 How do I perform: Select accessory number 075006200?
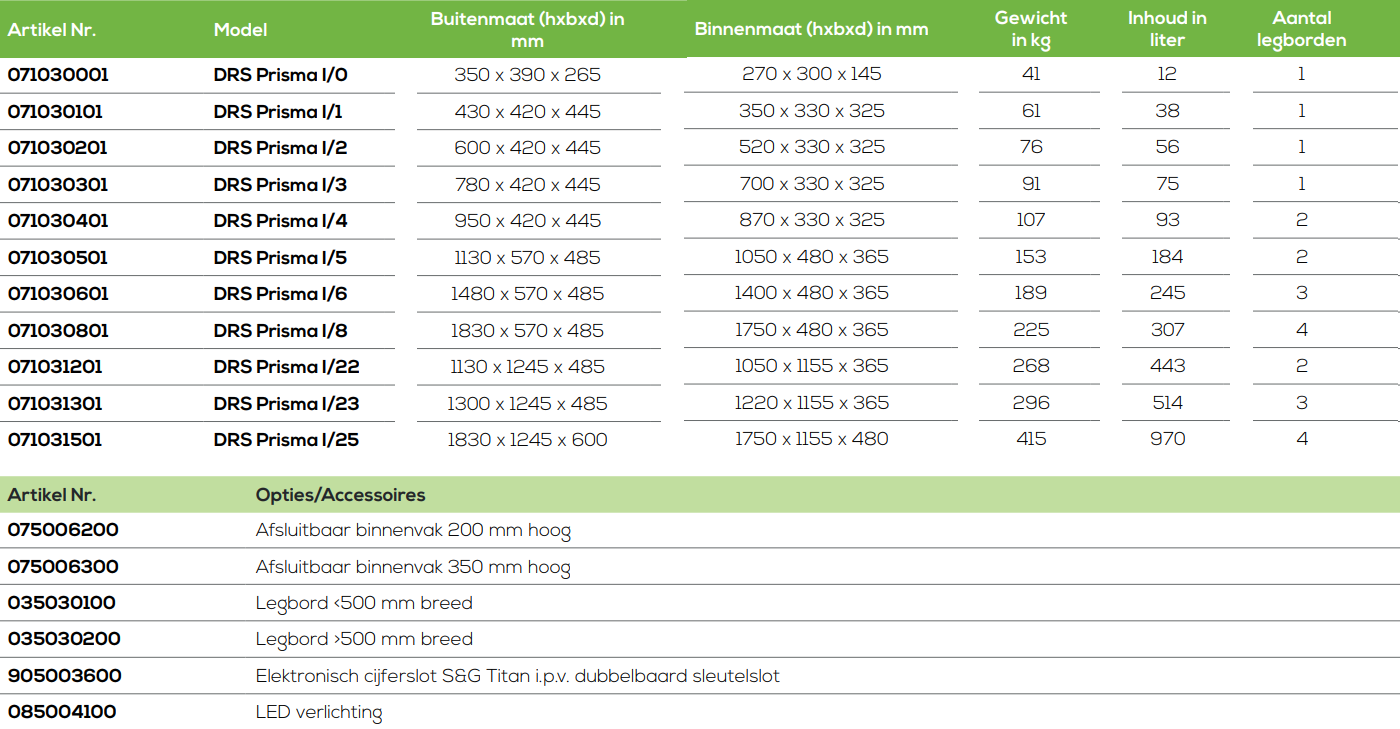coord(63,530)
